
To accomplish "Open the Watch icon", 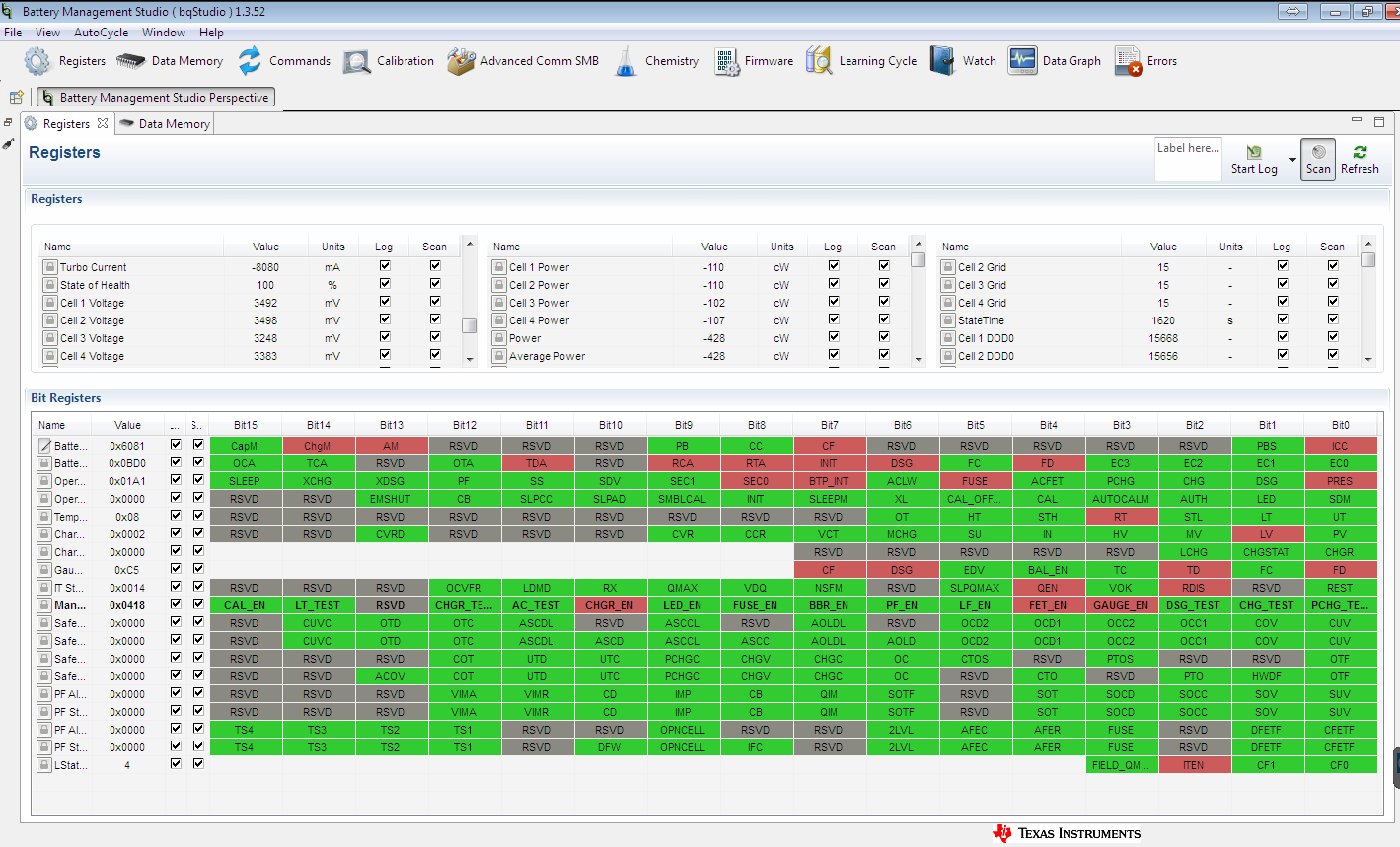I will tap(942, 61).
